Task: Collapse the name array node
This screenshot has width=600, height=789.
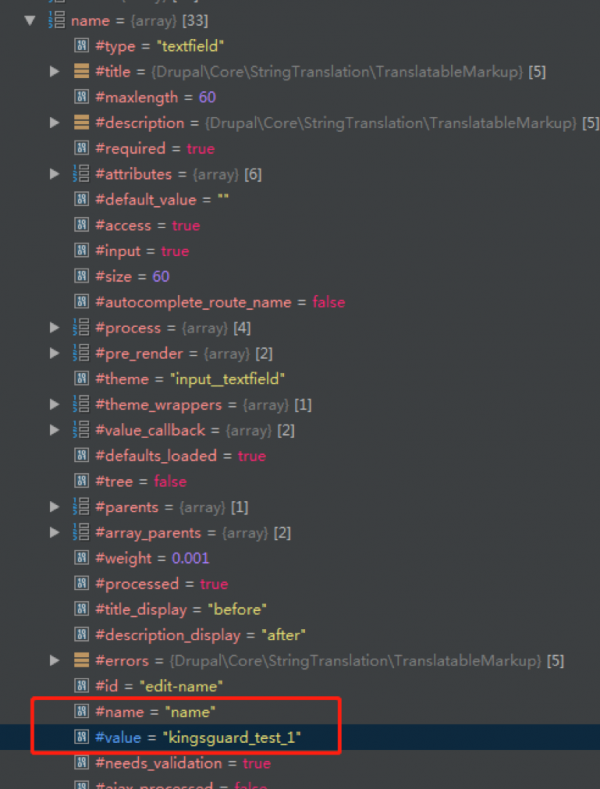Action: (28, 20)
